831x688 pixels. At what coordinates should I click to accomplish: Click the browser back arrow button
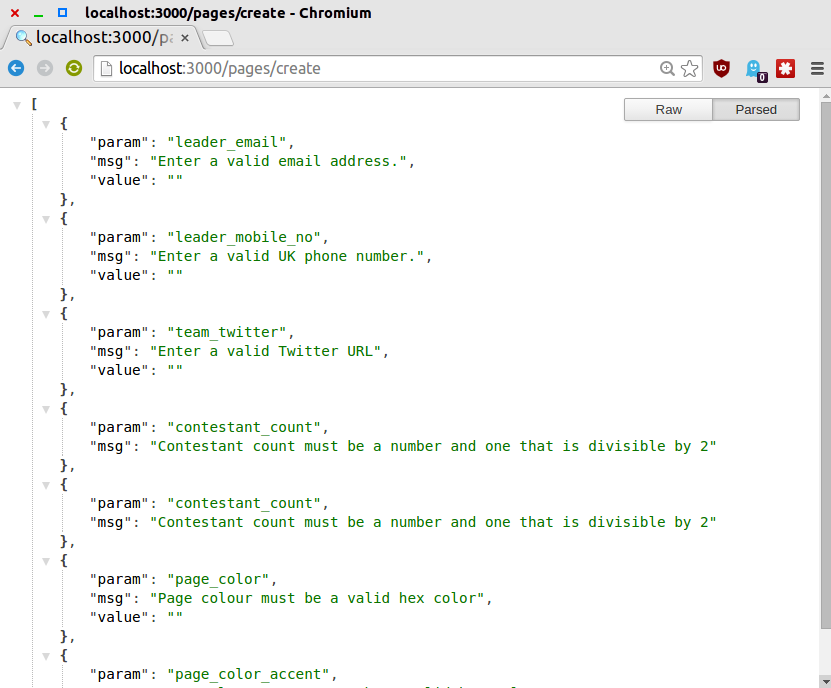tap(16, 68)
